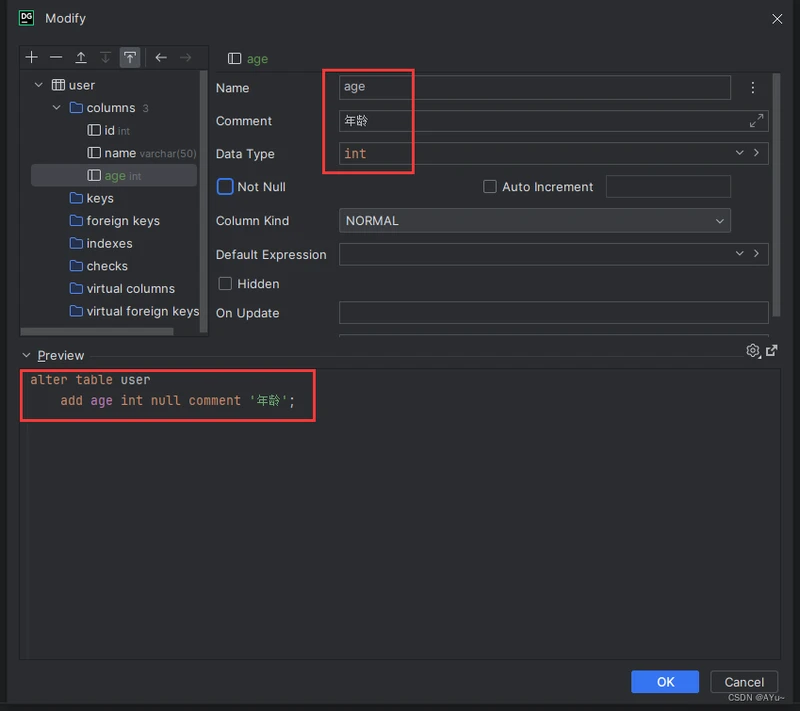This screenshot has width=800, height=711.
Task: Click the OK button
Action: click(665, 682)
